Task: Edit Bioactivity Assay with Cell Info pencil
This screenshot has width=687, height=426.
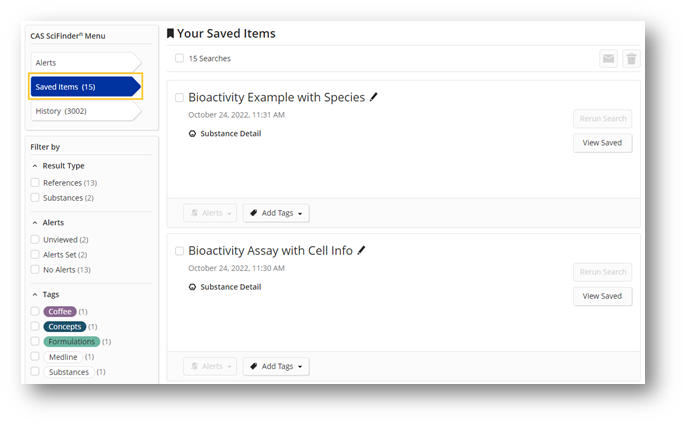Action: tap(361, 250)
